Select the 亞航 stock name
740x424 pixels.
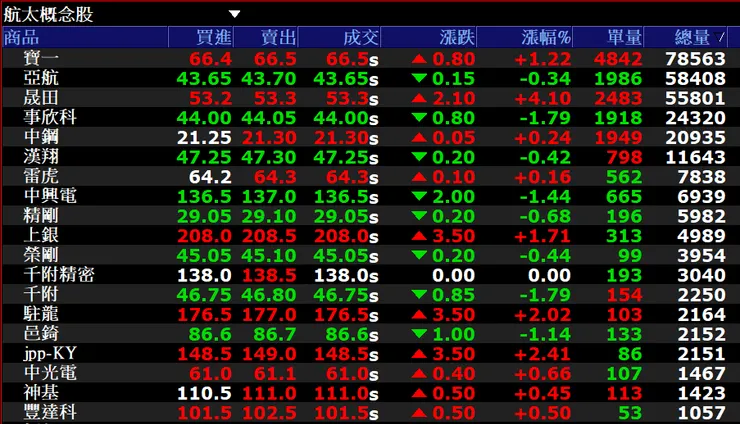click(x=42, y=78)
